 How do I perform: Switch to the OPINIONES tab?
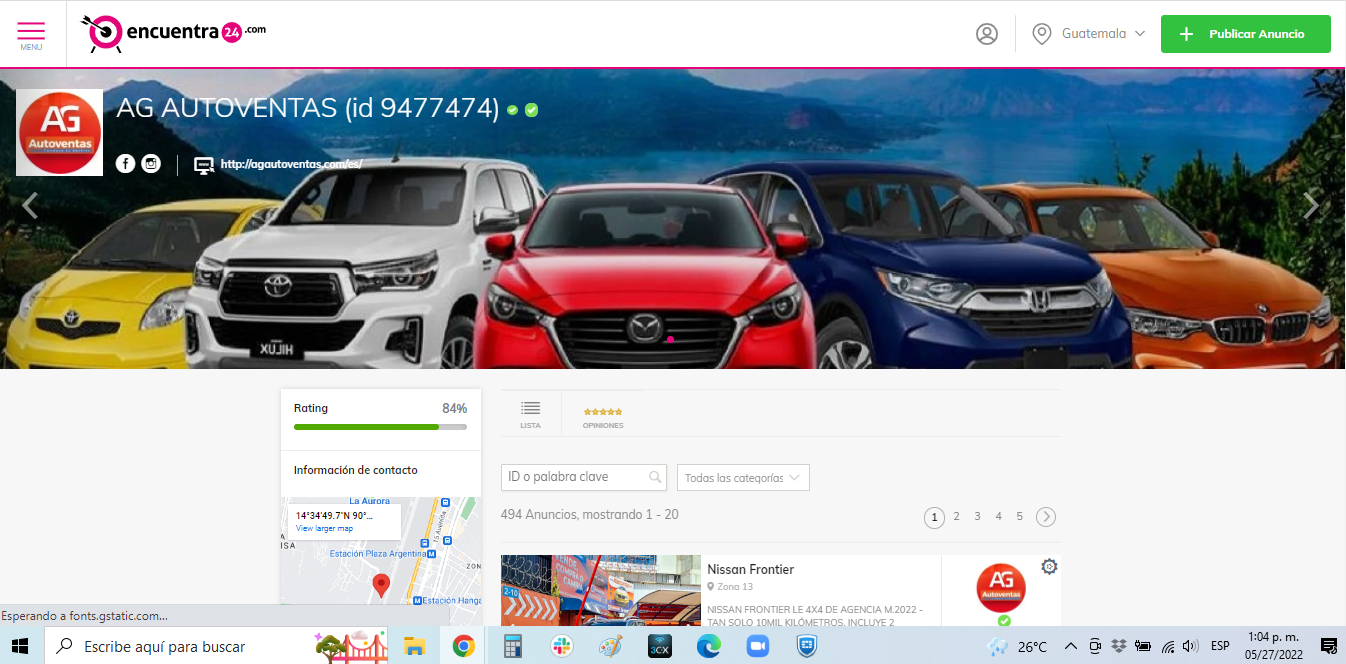pos(603,418)
